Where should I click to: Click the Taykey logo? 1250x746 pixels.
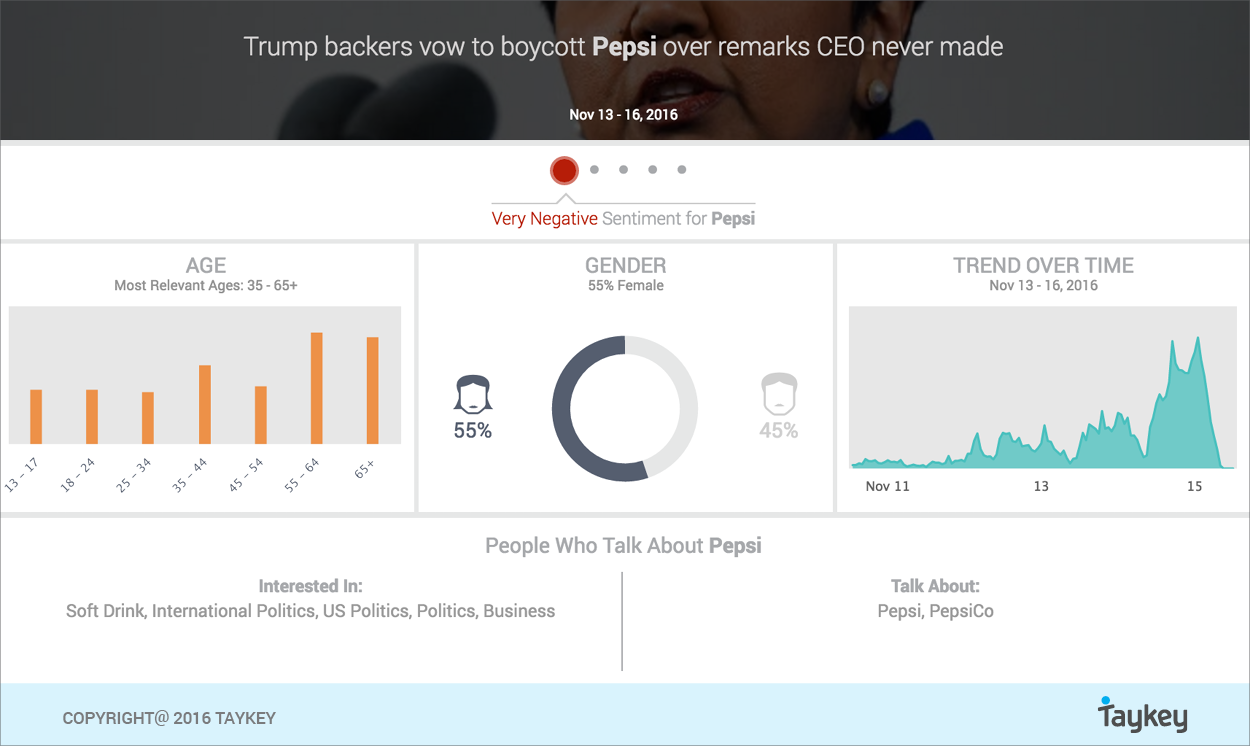tap(1142, 716)
